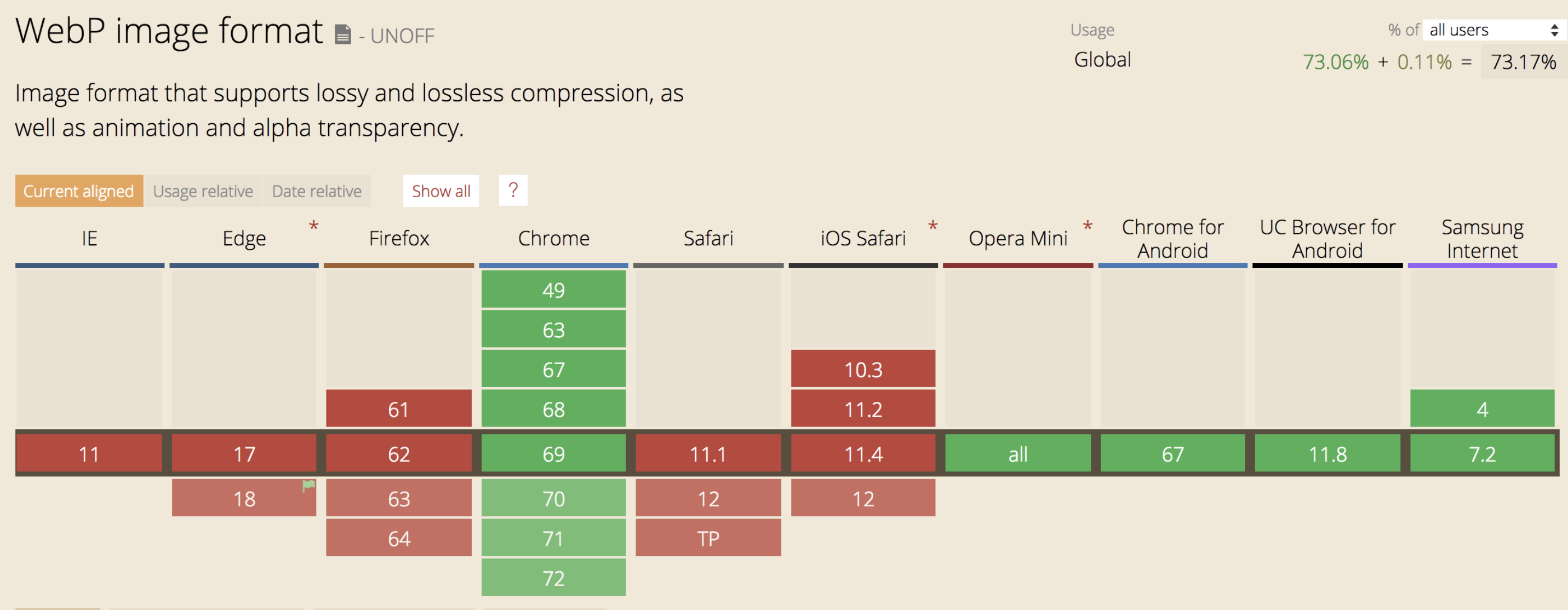The width and height of the screenshot is (1568, 610).
Task: Click the UNOFF status label
Action: point(402,36)
